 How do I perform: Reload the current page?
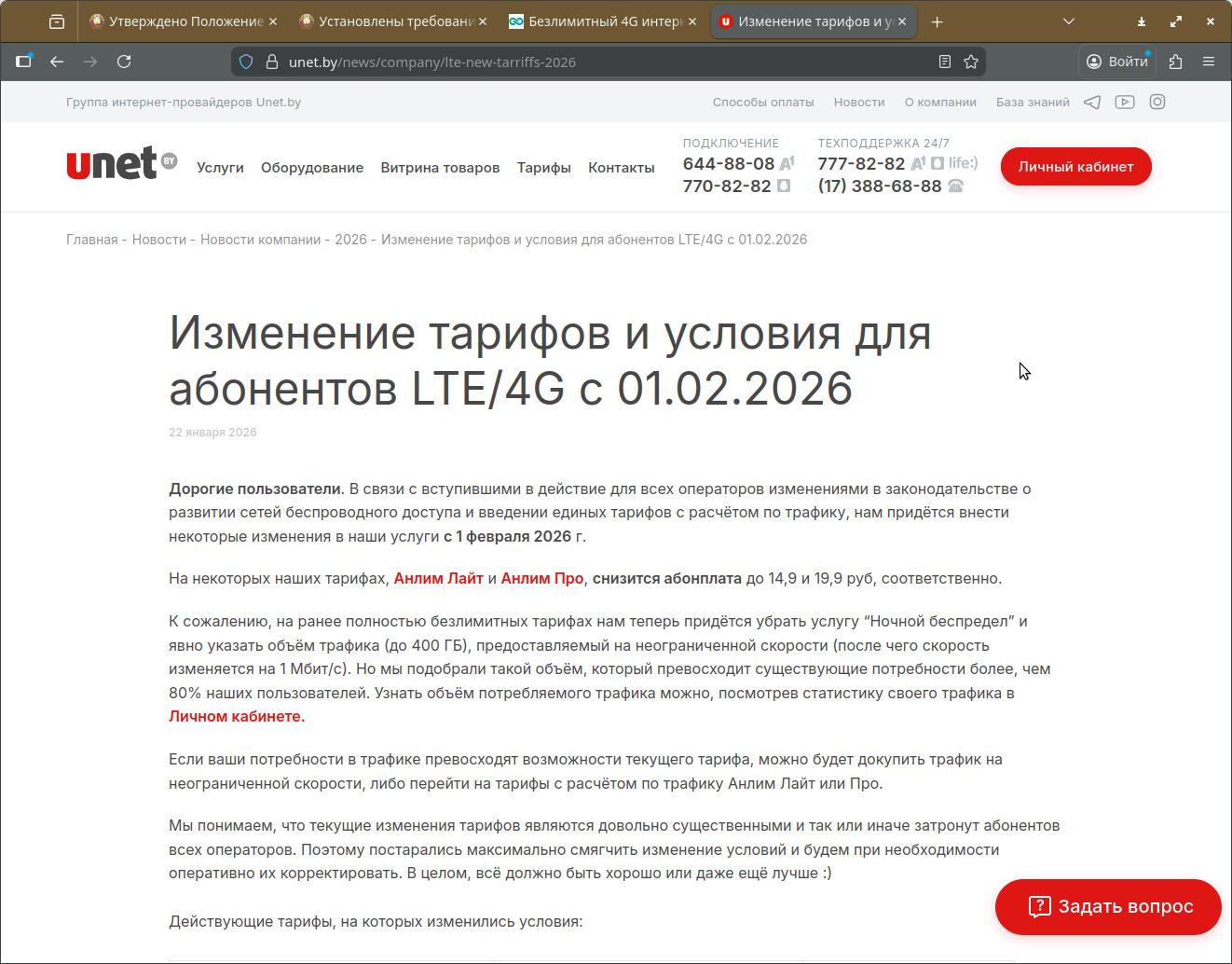[124, 62]
